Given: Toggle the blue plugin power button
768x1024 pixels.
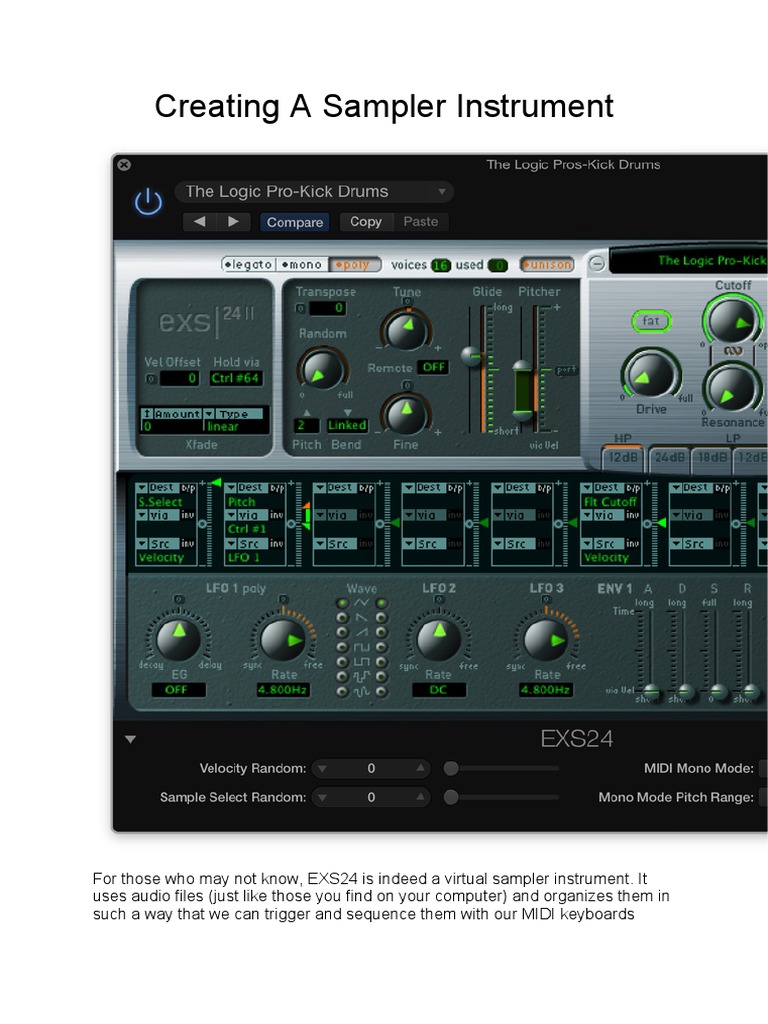Looking at the screenshot, I should point(148,201).
